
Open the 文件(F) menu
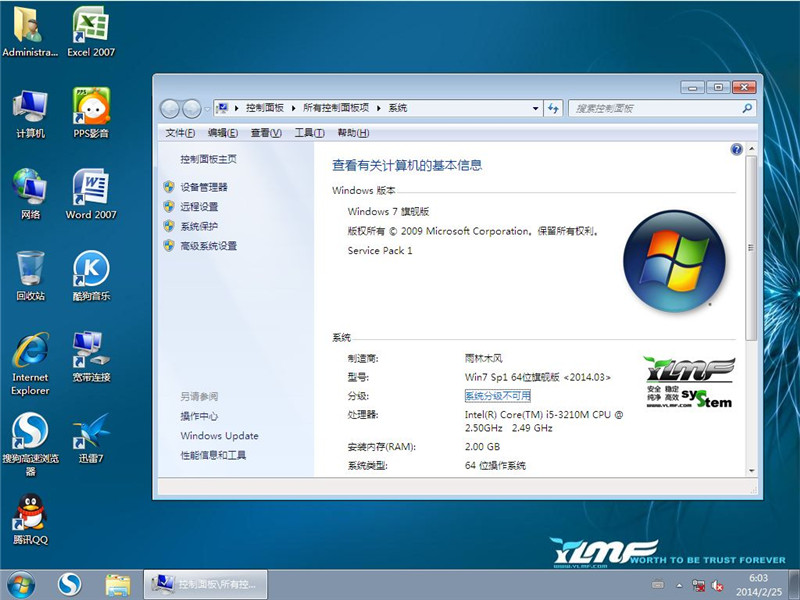180,133
